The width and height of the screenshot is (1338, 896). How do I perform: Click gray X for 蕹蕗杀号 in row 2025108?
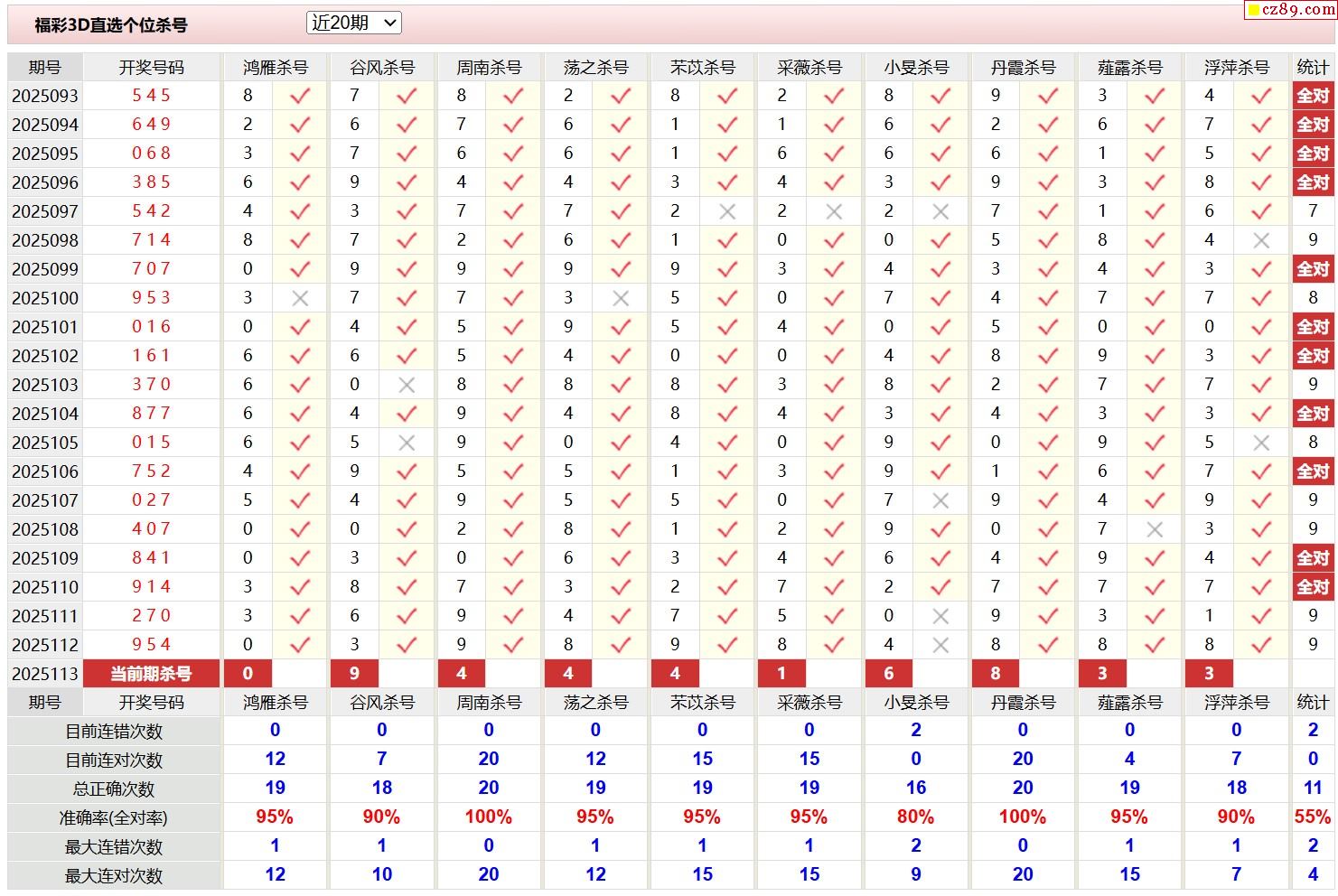coord(1154,529)
